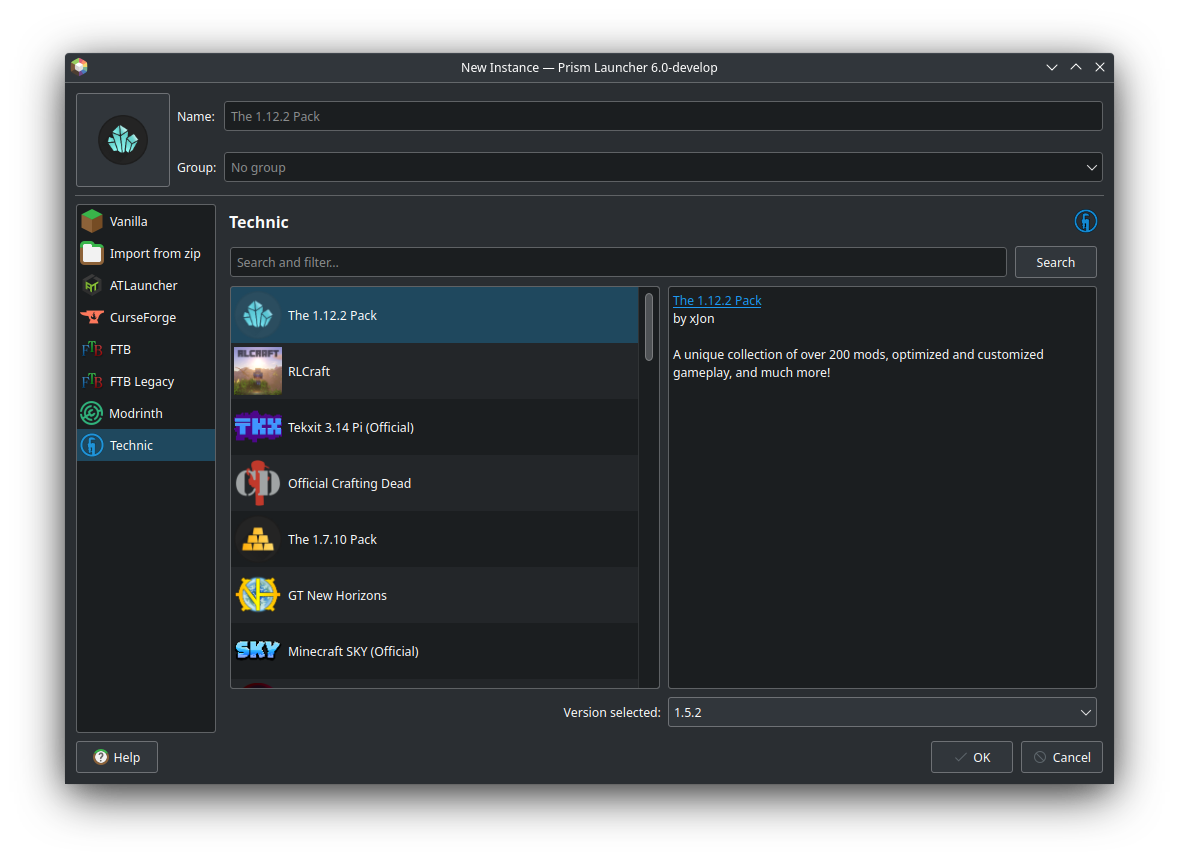Select FTB in the sidebar
Viewport: 1179px width, 861px height.
click(x=146, y=349)
